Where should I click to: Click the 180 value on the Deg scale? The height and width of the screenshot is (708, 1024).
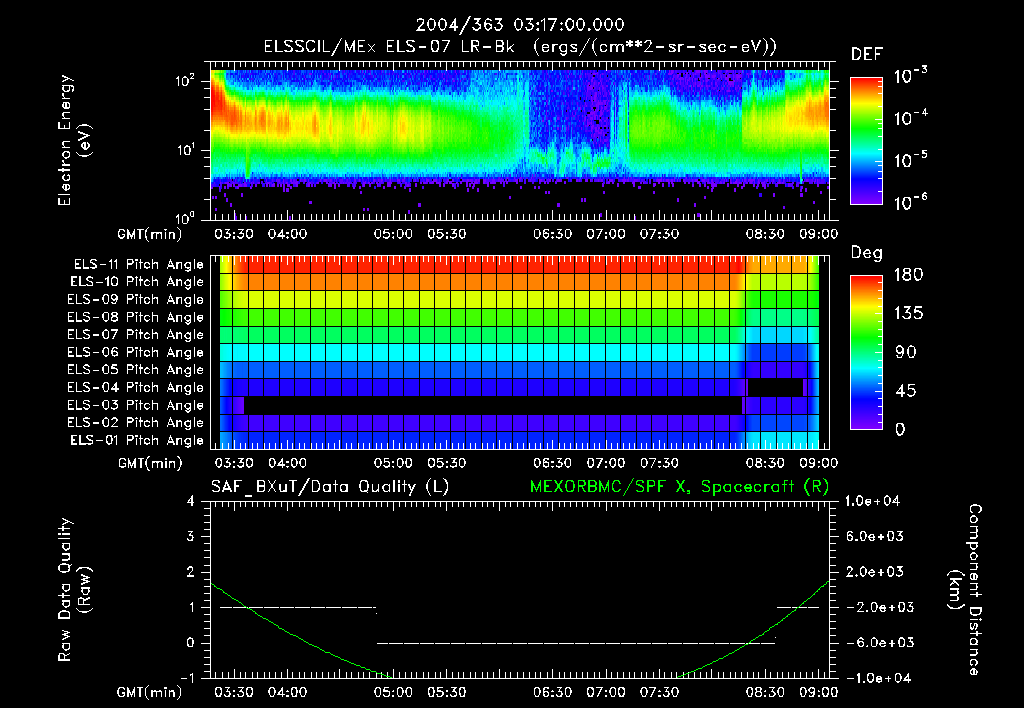click(908, 275)
